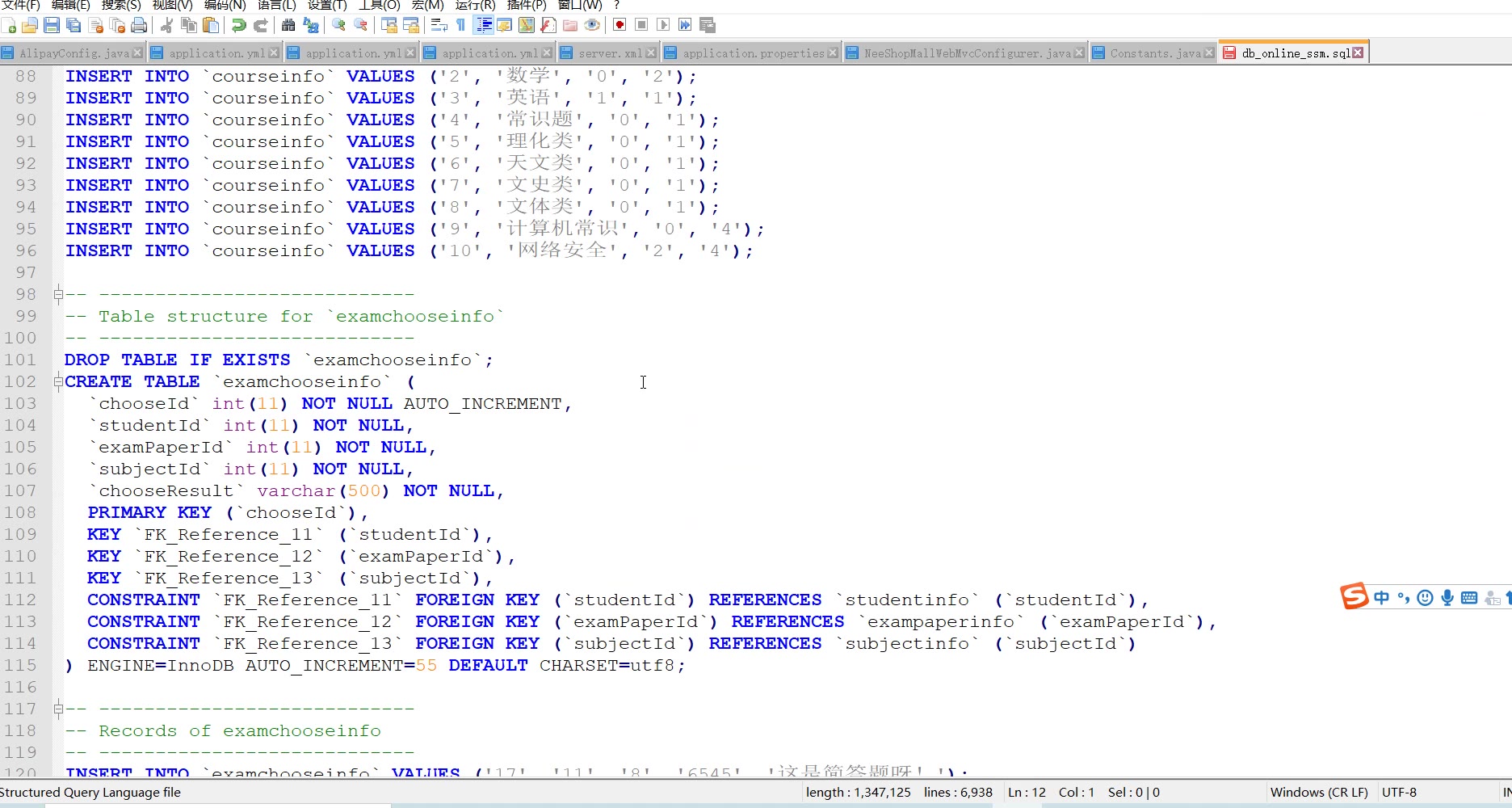Open the emoji panel in Sogou bar
Viewport: 1512px width, 808px height.
pyautogui.click(x=1426, y=598)
